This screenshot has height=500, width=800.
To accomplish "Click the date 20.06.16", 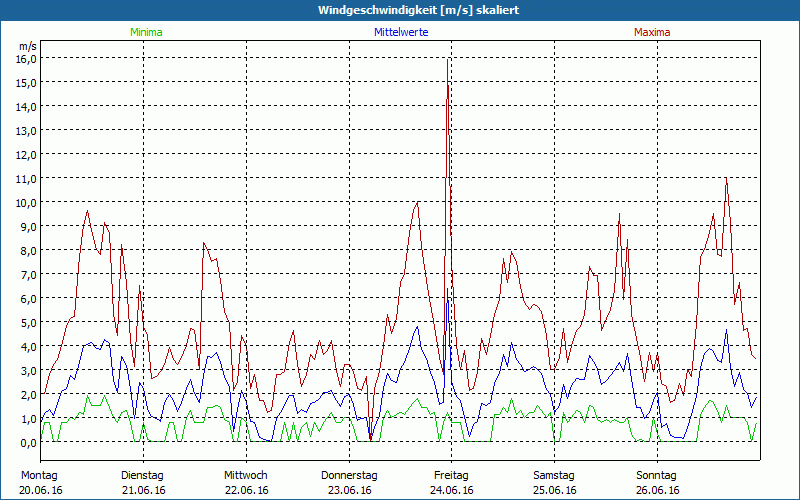I will (x=41, y=490).
